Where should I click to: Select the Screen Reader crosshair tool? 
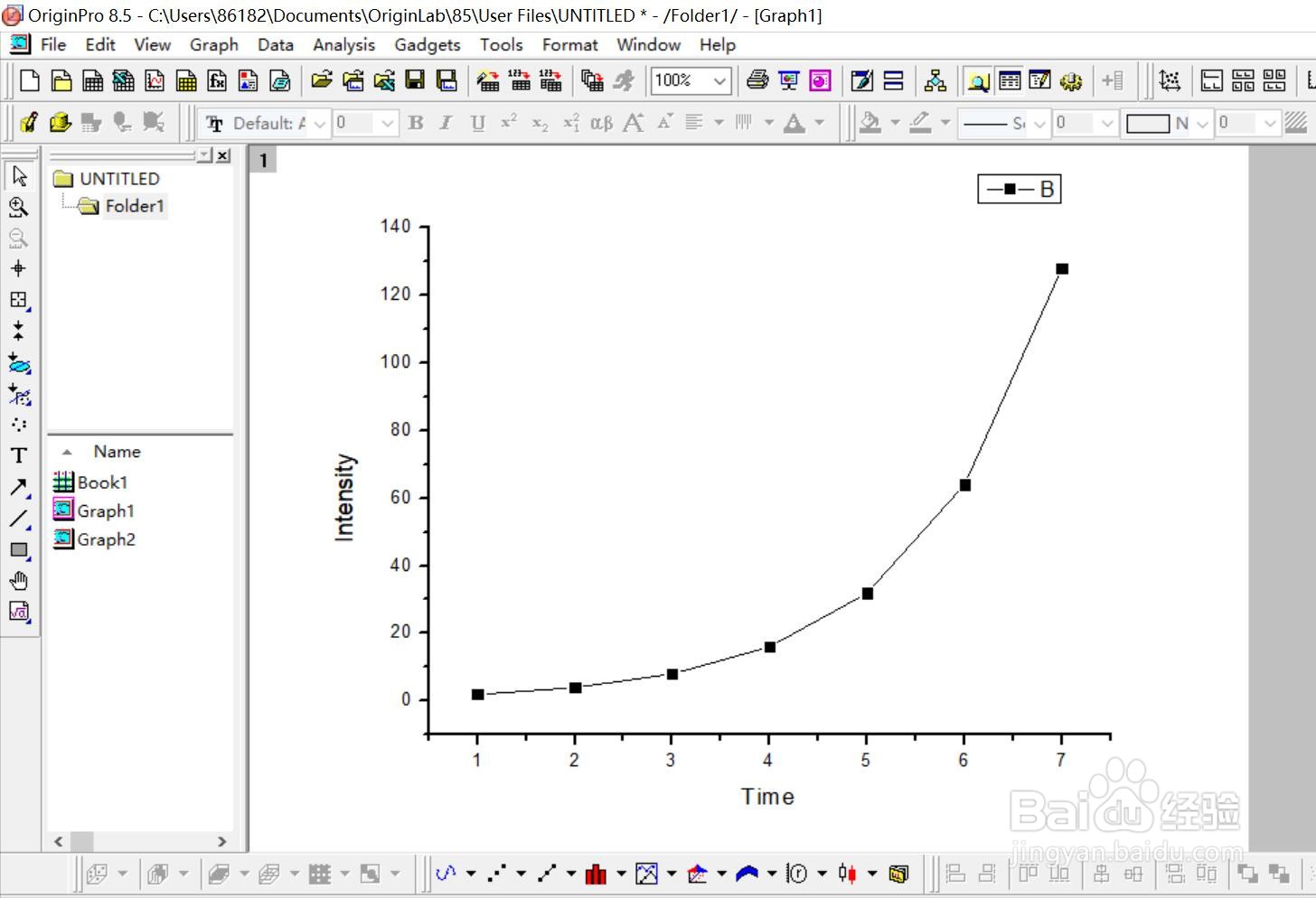click(19, 268)
